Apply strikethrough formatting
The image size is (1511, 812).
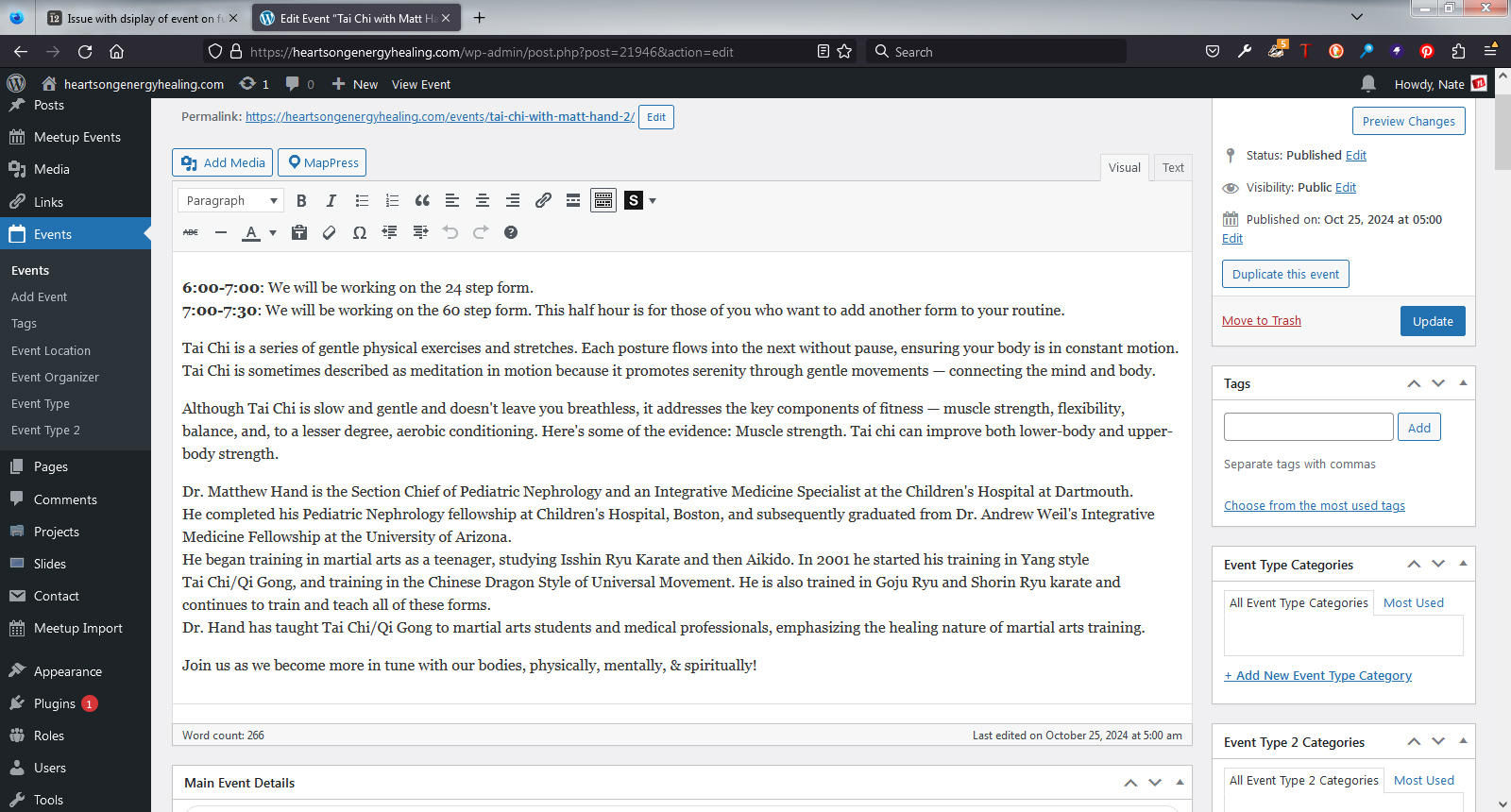(191, 232)
